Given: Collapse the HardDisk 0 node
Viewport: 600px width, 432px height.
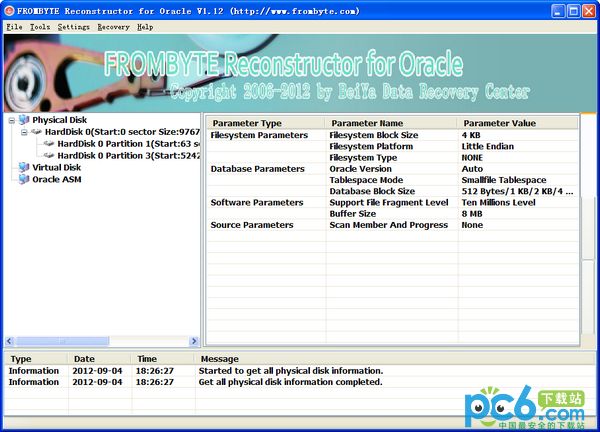Looking at the screenshot, I should point(24,132).
